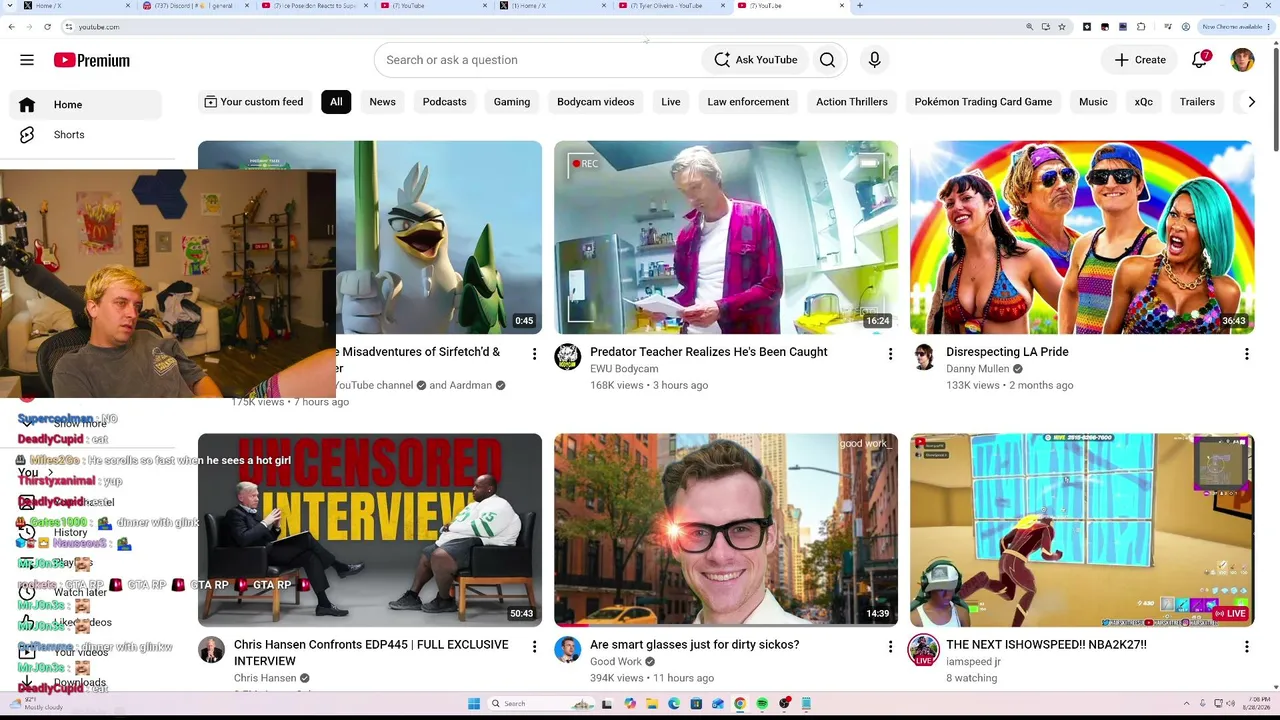Open the Disrespecting LA Pride title

coord(1007,352)
